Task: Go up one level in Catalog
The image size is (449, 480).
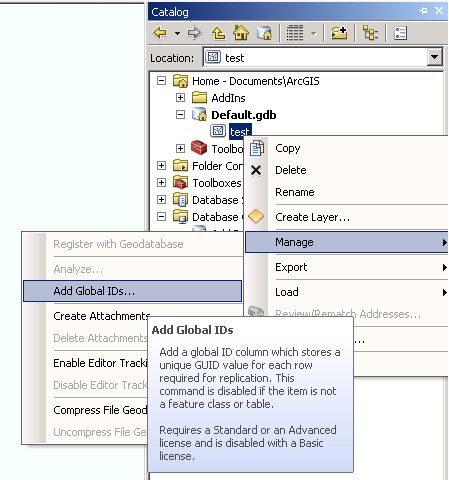Action: (218, 33)
